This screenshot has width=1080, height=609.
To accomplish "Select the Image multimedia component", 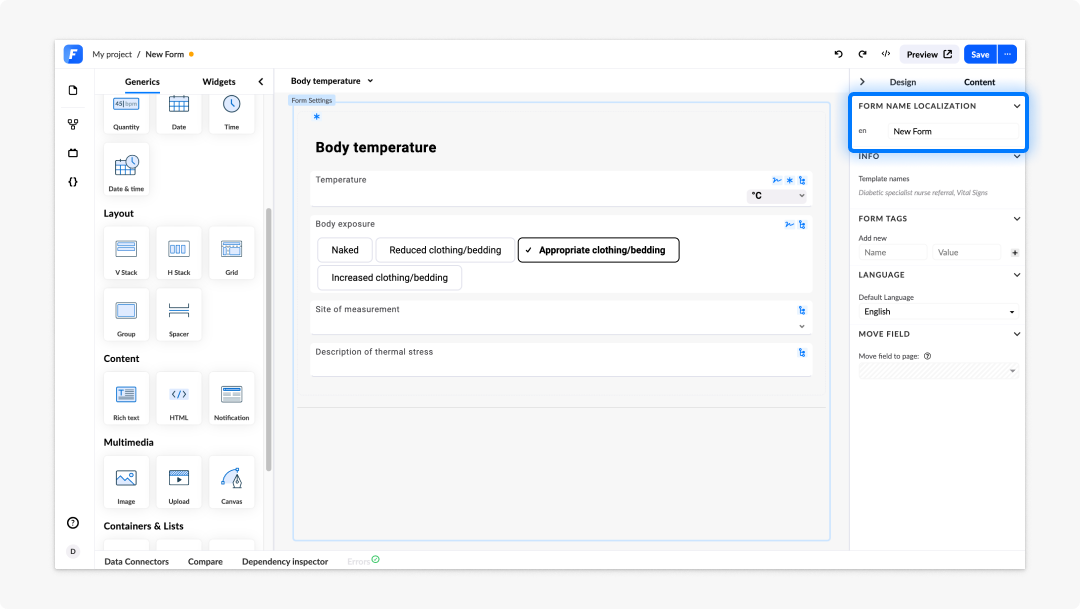I will point(126,482).
